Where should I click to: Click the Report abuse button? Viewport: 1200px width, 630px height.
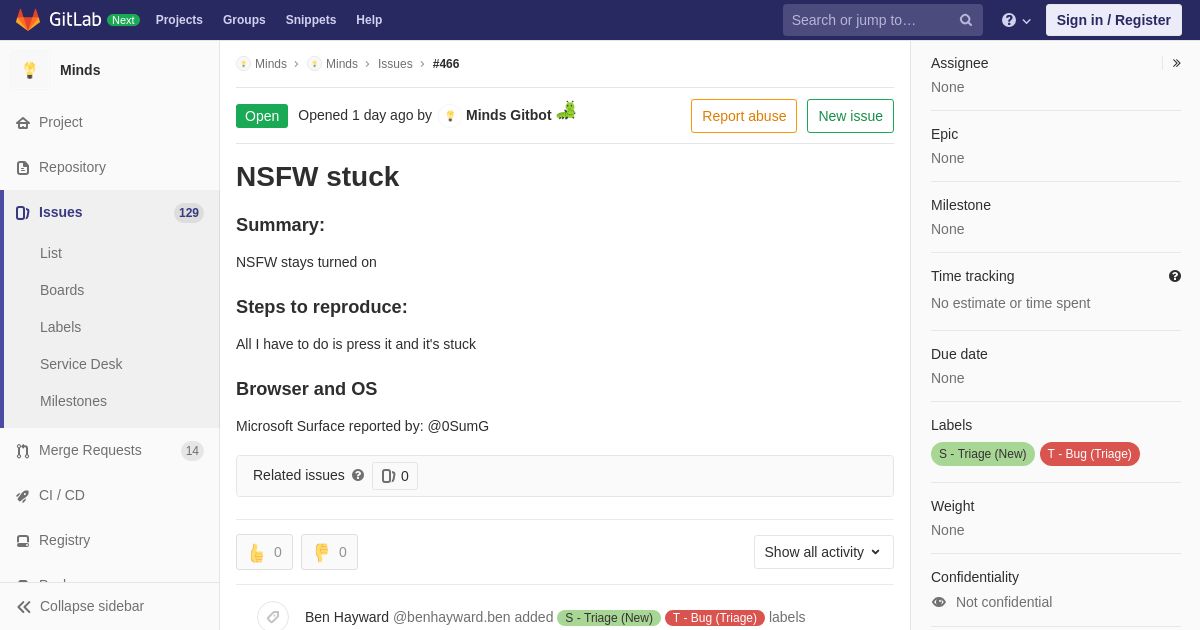(x=744, y=116)
